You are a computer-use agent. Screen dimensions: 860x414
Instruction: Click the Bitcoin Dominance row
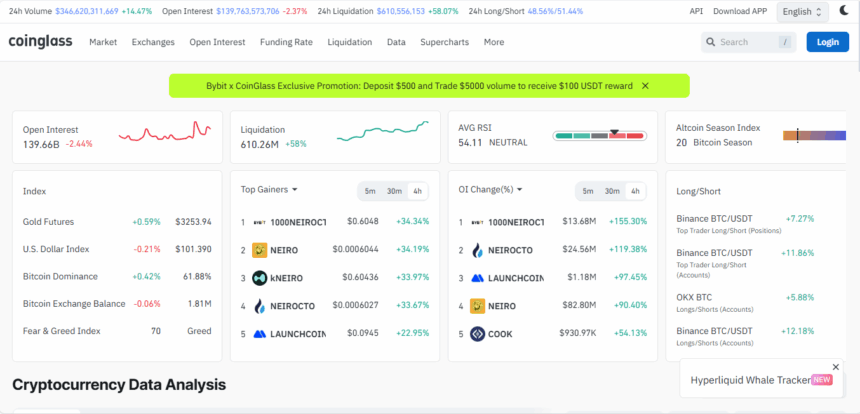click(x=117, y=276)
